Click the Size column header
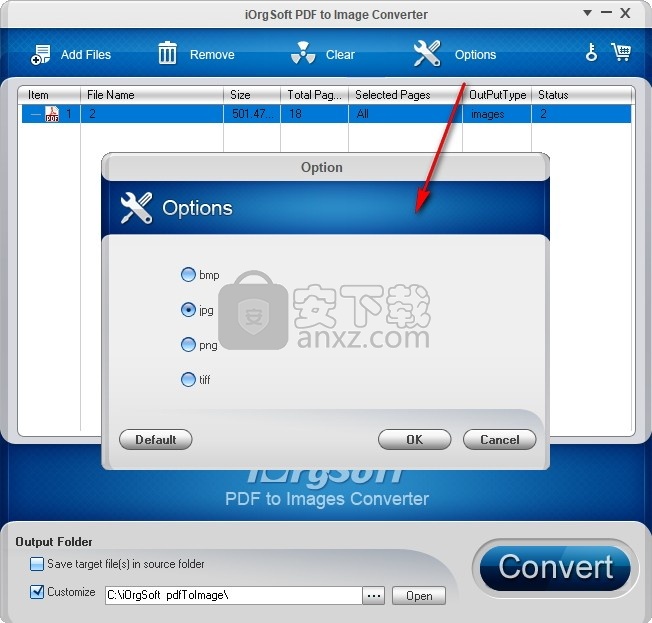652x623 pixels. (252, 95)
